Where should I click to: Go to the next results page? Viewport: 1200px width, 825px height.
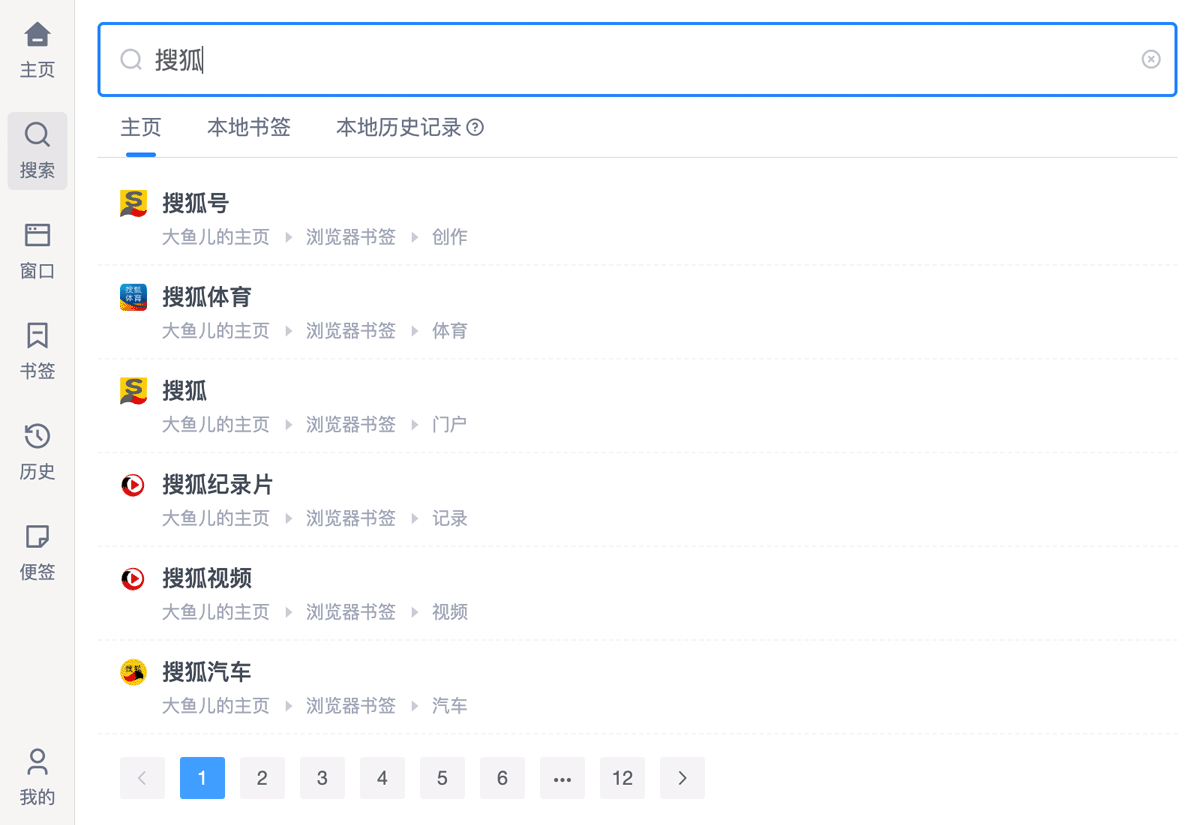(682, 778)
